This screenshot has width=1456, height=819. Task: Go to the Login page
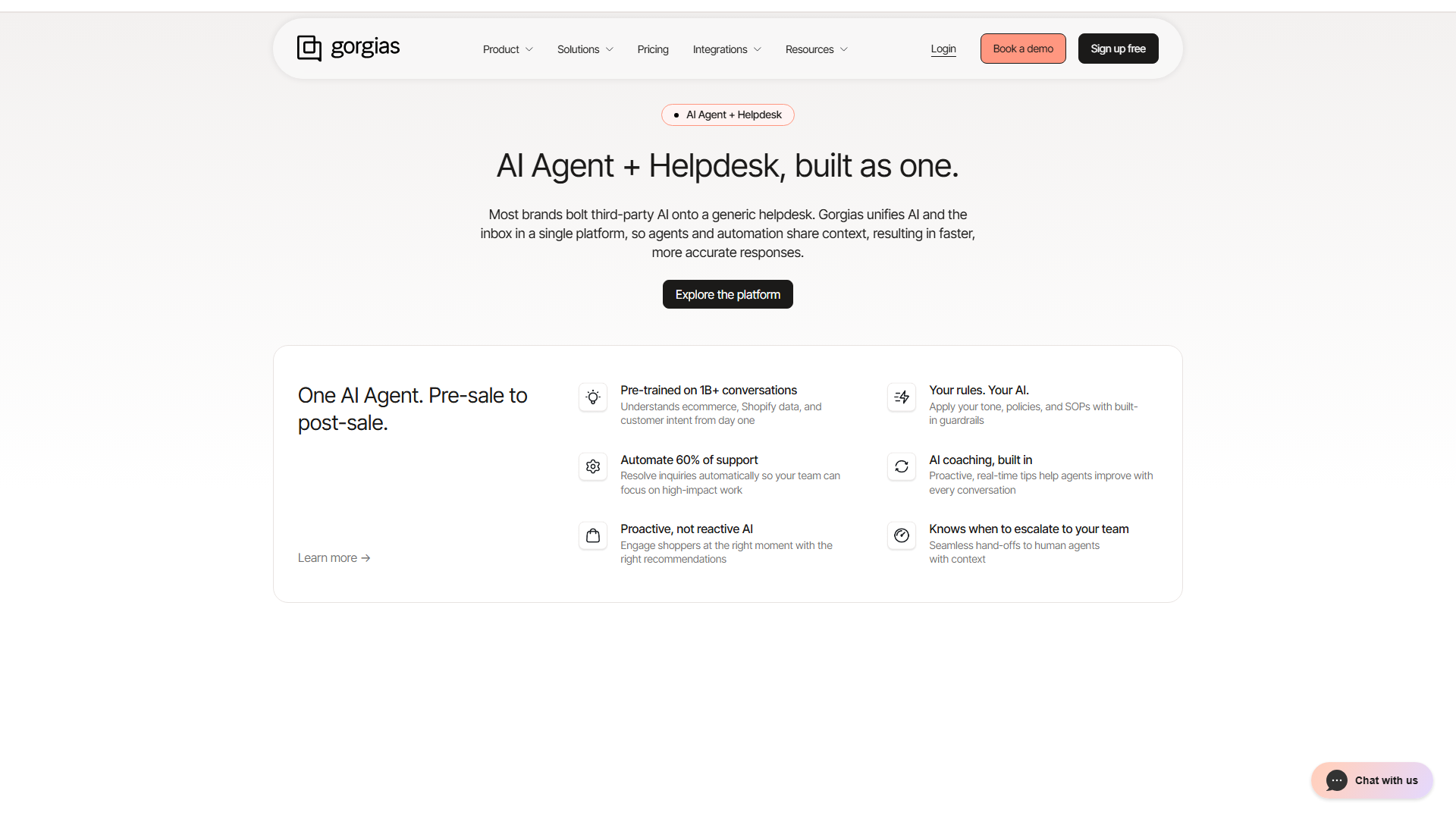943,49
